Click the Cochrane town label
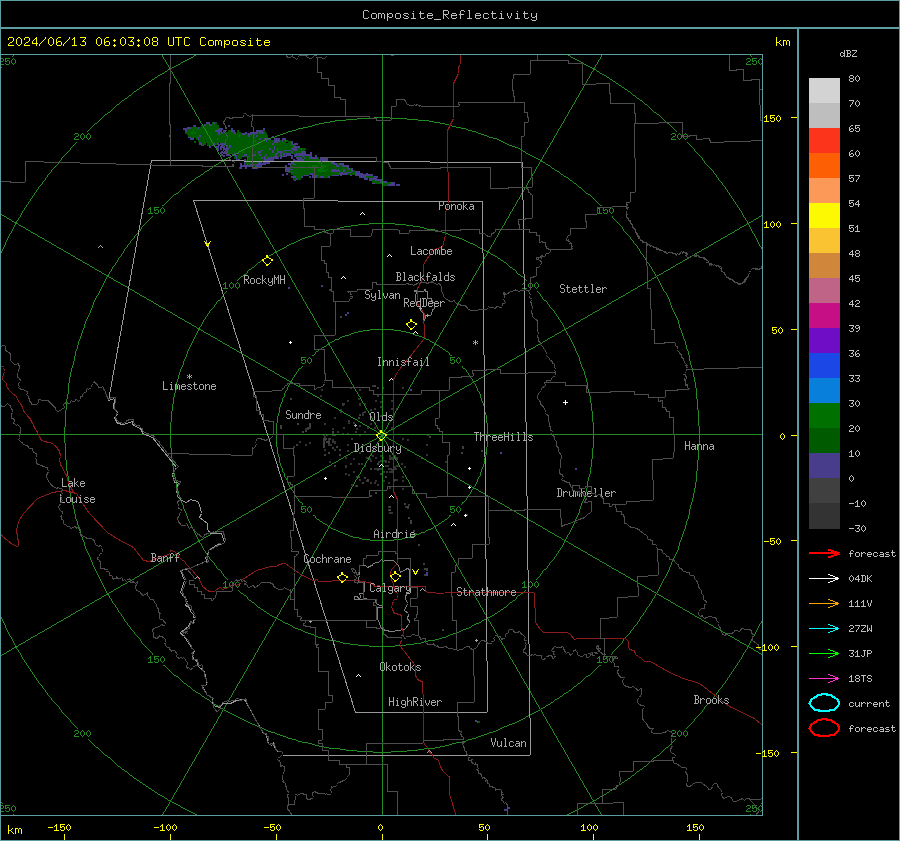 (x=327, y=559)
